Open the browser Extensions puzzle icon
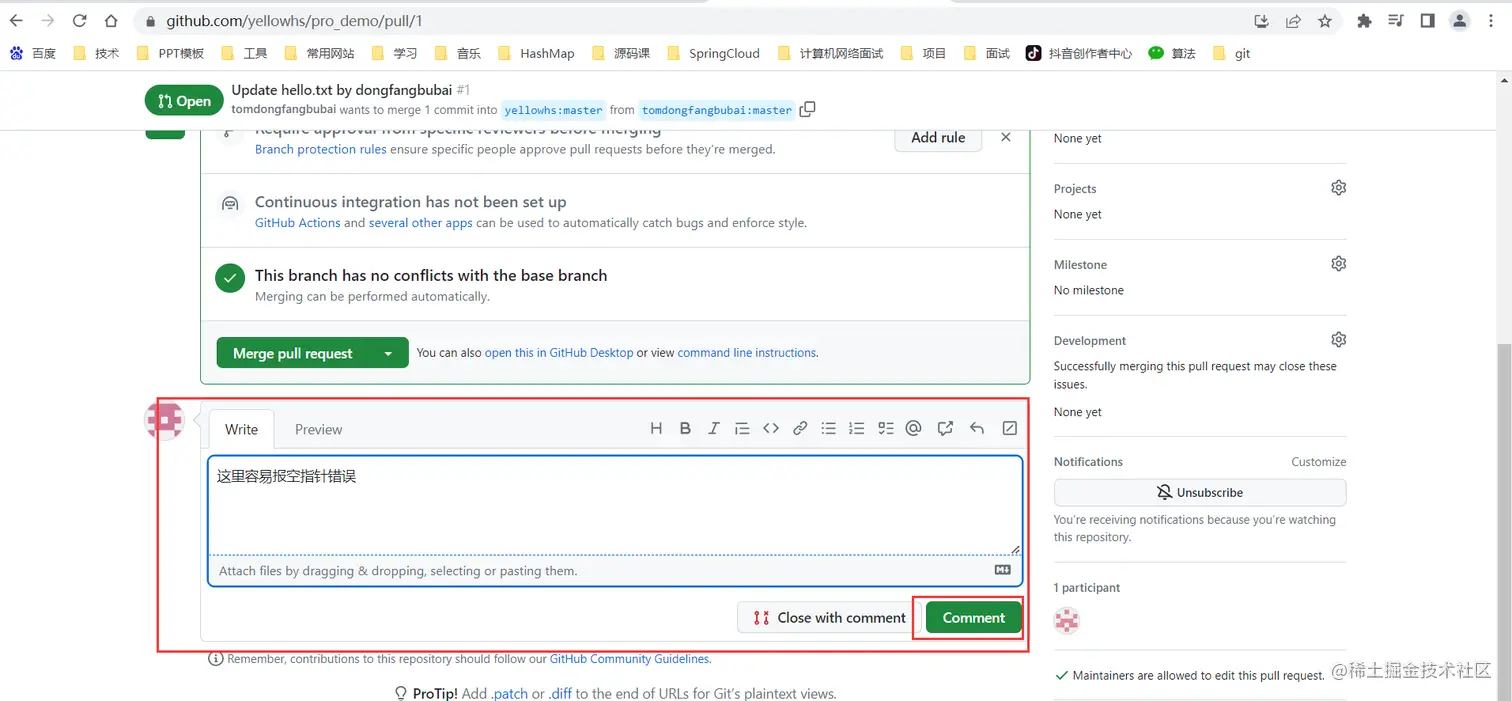The image size is (1512, 701). pos(1364,20)
